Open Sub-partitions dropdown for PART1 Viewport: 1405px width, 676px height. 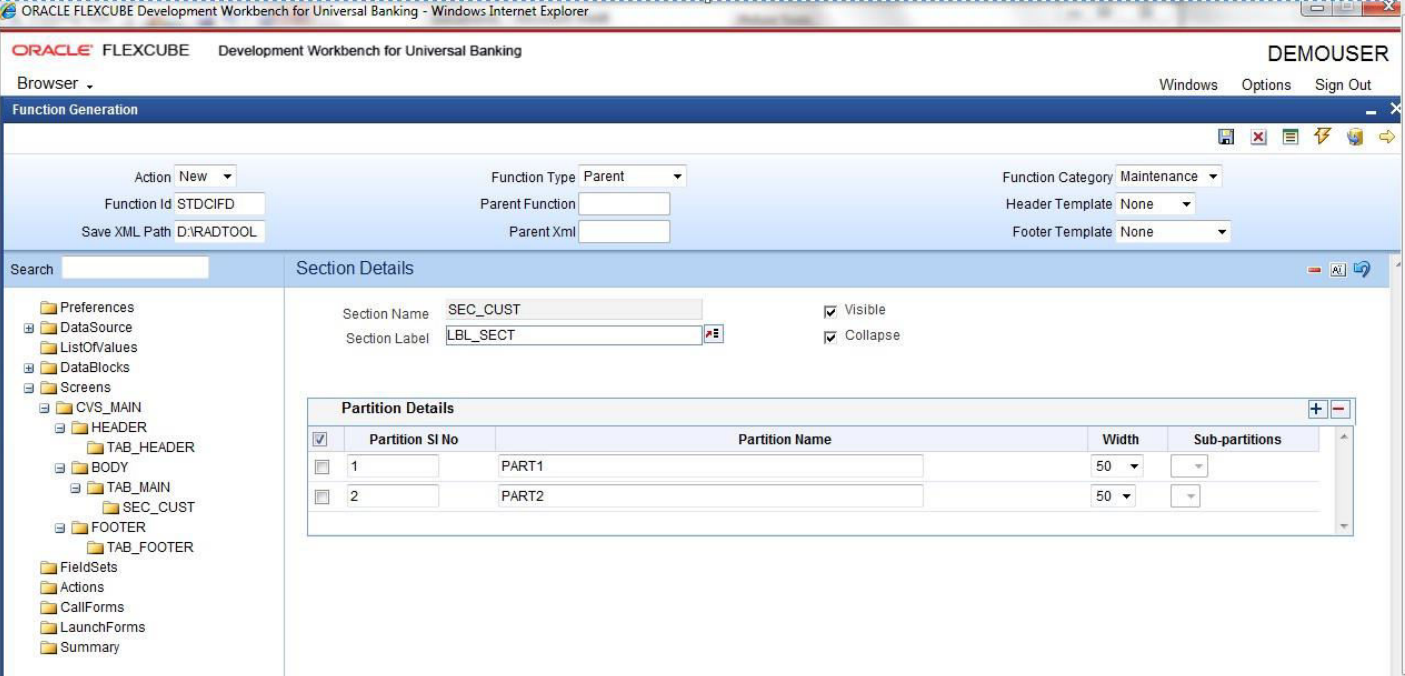pyautogui.click(x=1189, y=467)
